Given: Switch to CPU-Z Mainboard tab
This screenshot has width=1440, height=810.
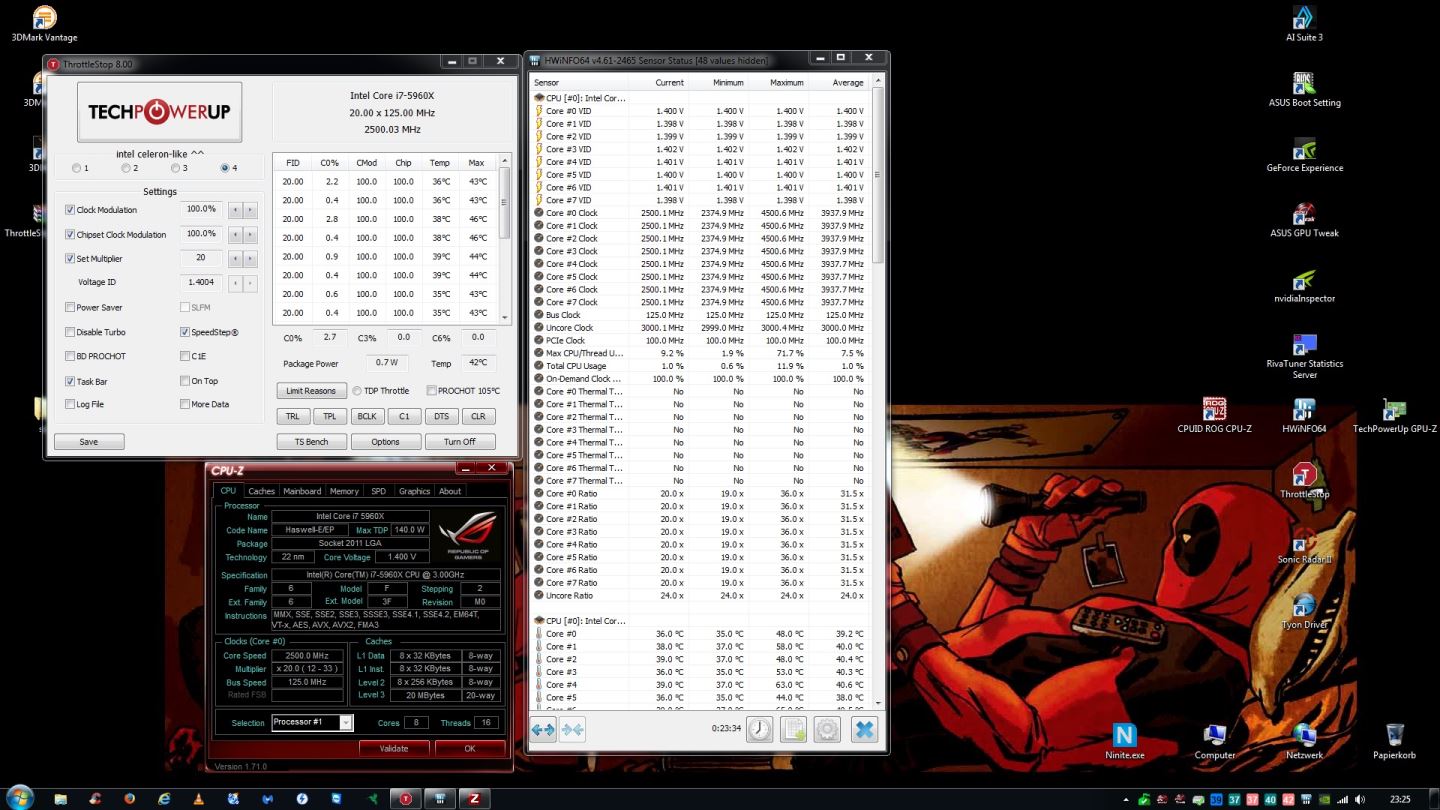Looking at the screenshot, I should point(302,491).
